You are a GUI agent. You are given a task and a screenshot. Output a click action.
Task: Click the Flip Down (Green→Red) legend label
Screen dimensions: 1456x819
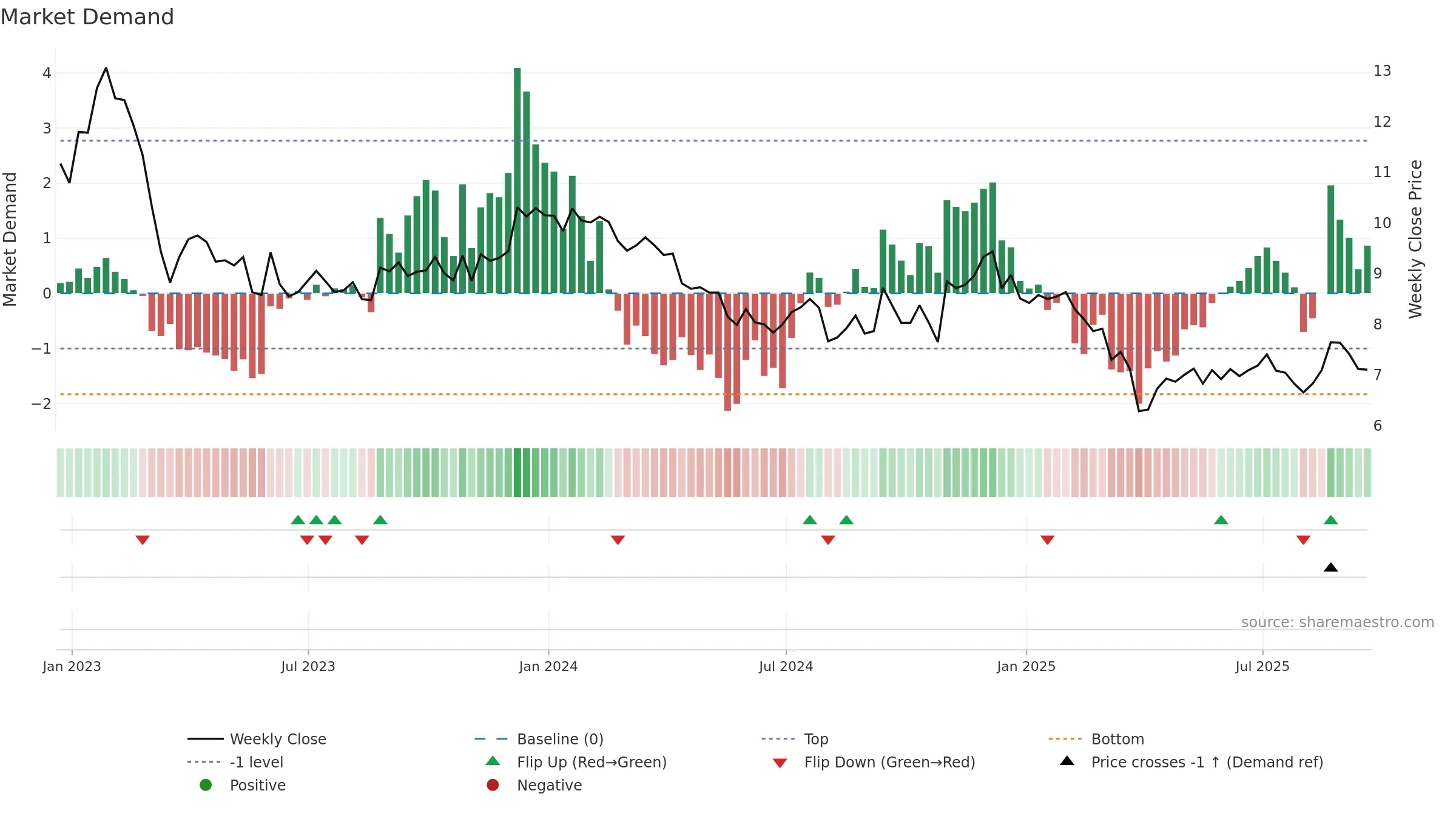click(890, 762)
